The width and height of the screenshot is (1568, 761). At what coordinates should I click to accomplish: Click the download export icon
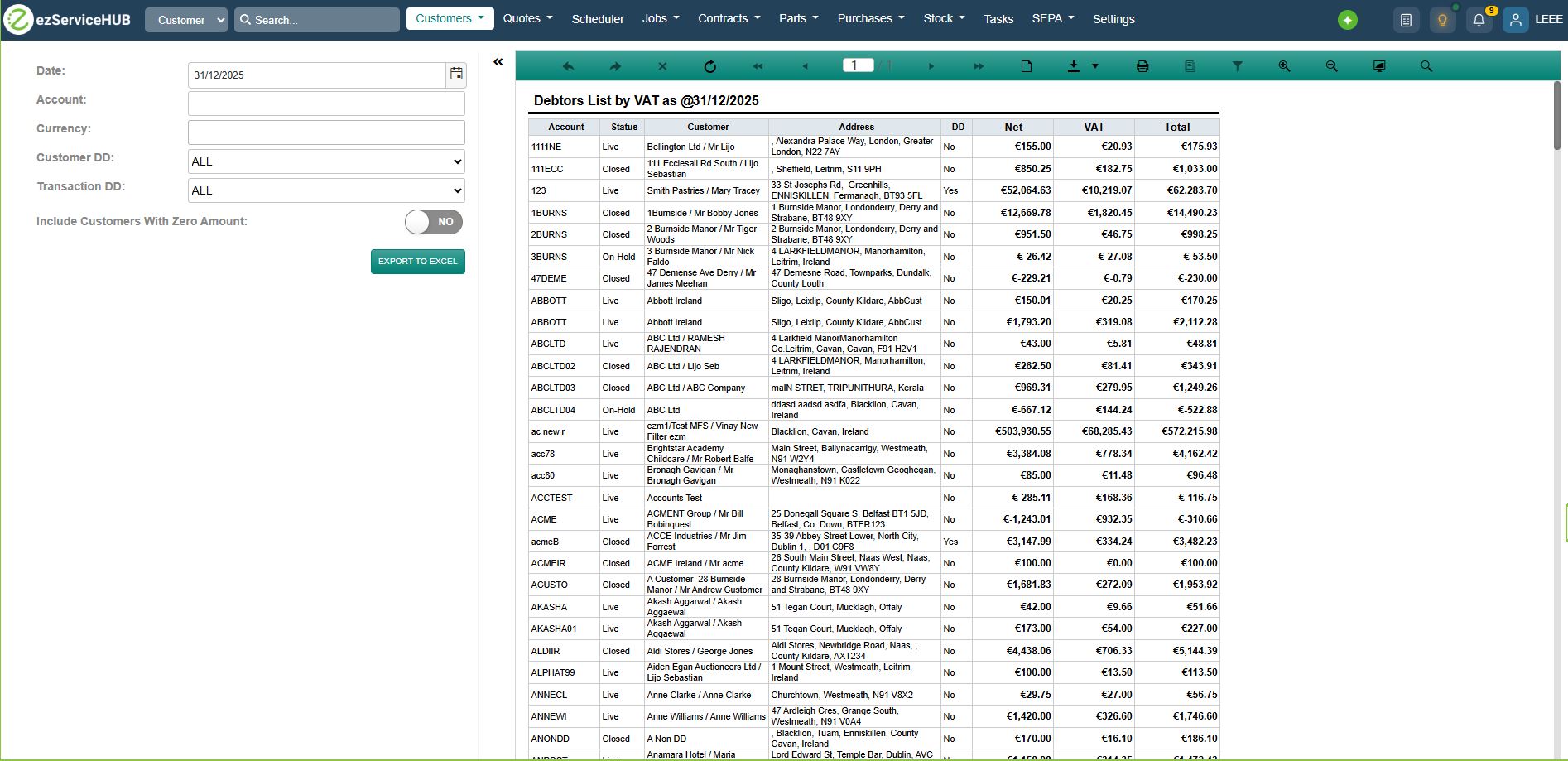(x=1074, y=66)
